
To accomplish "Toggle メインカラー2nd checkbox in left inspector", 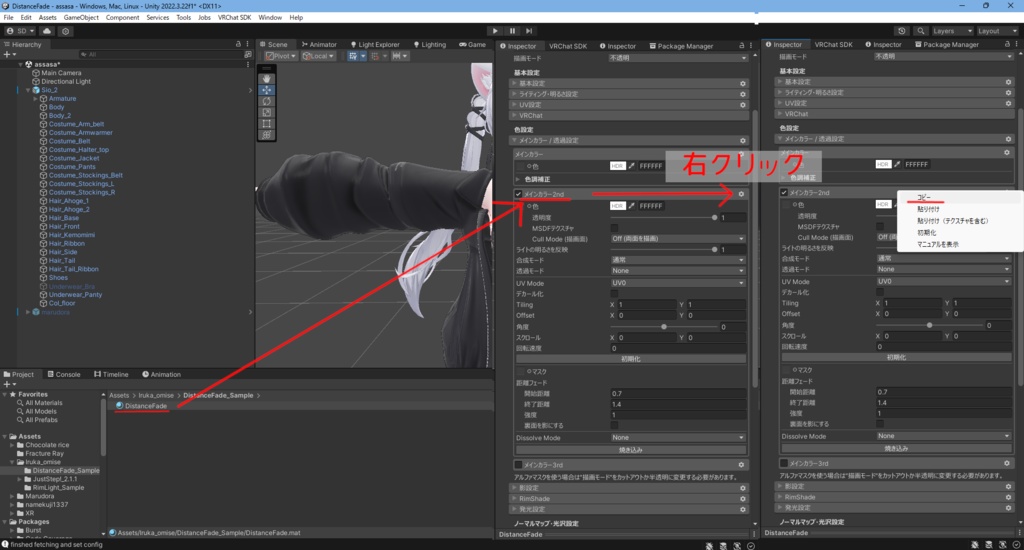I will pos(519,194).
